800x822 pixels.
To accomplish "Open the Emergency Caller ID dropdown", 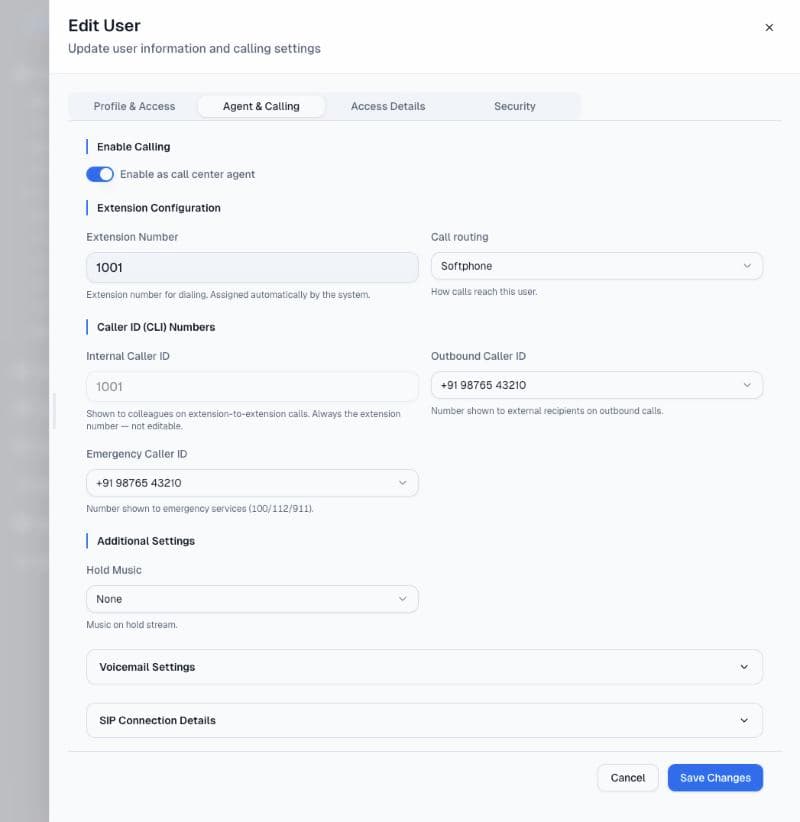I will point(252,483).
